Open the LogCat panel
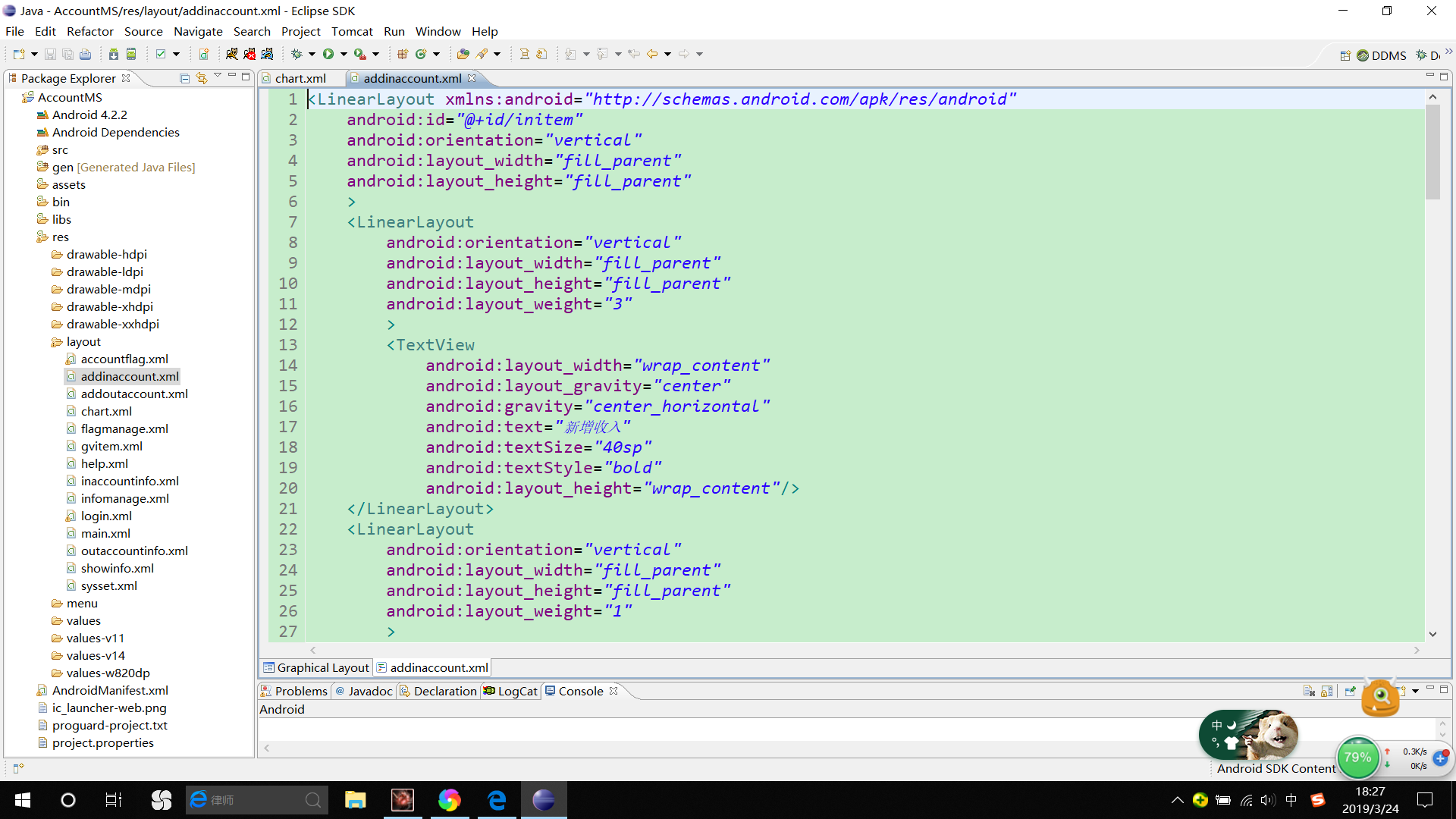This screenshot has width=1456, height=819. [510, 691]
